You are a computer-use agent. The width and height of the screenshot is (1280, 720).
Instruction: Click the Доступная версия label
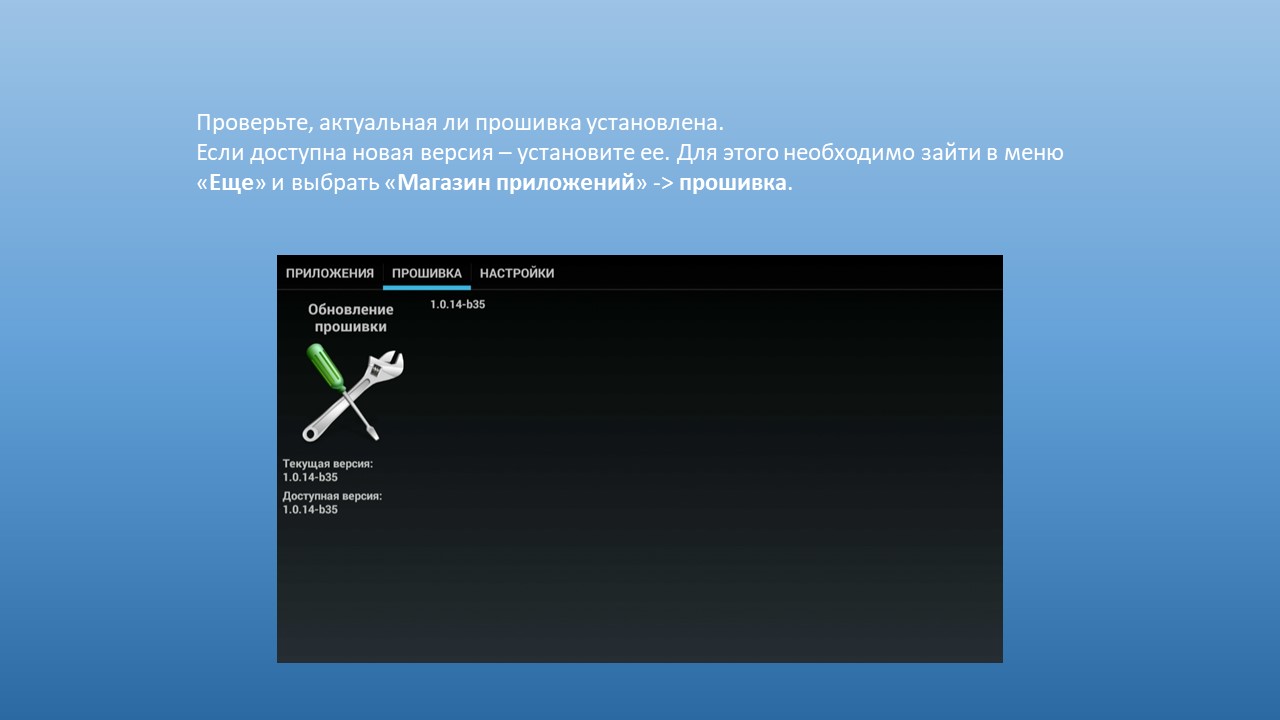pyautogui.click(x=333, y=496)
